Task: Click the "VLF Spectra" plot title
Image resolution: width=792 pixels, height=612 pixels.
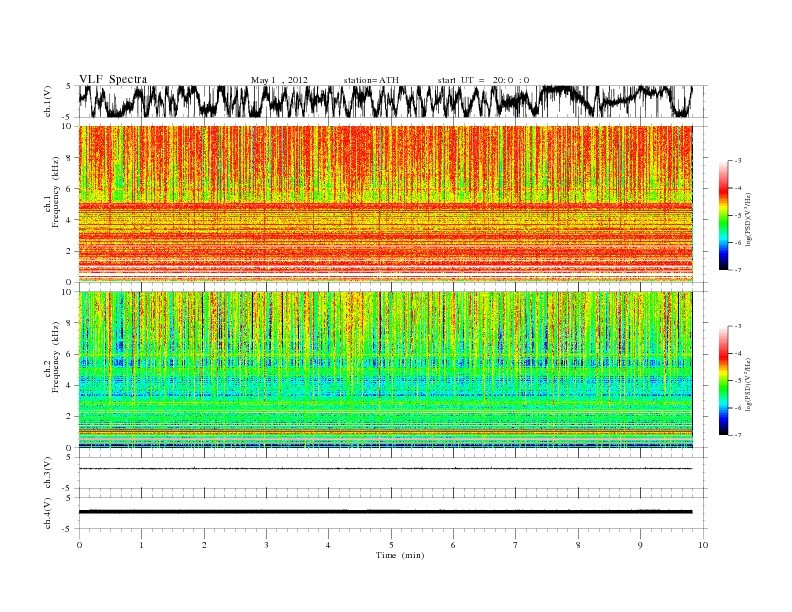Action: pos(113,79)
